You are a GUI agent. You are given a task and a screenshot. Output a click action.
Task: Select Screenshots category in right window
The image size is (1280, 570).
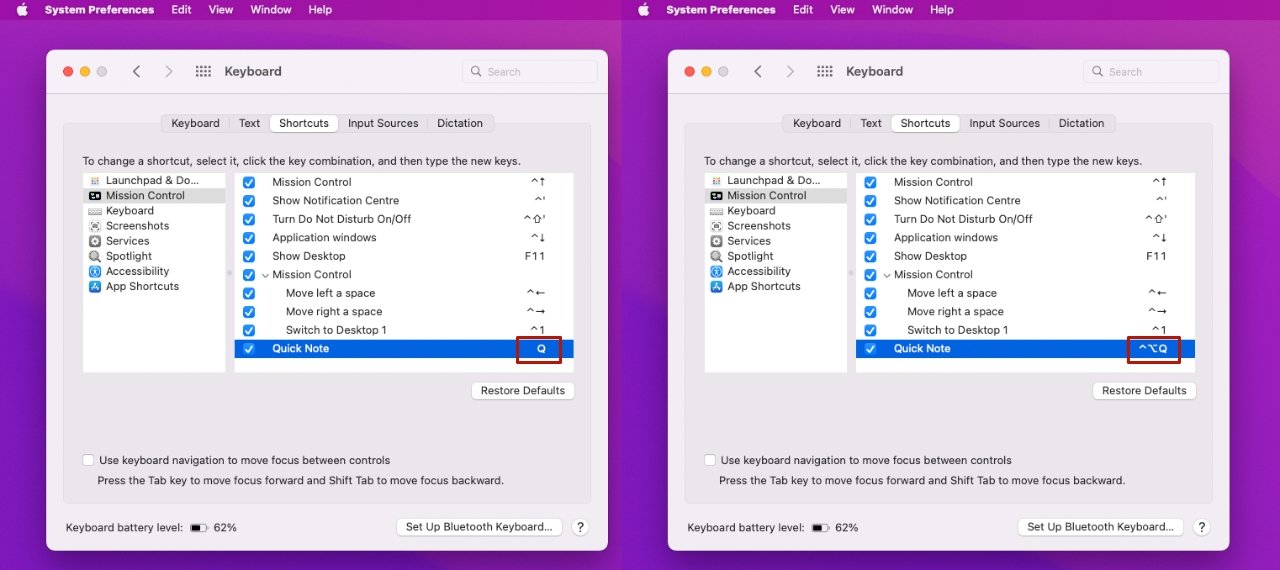click(776, 225)
